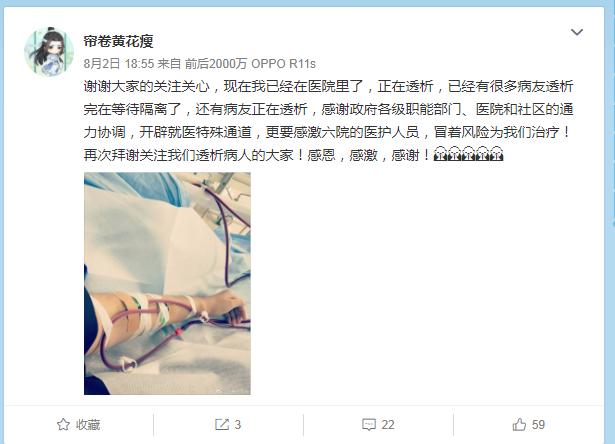The width and height of the screenshot is (615, 444).
Task: Open the post options chevron menu
Action: tap(577, 32)
